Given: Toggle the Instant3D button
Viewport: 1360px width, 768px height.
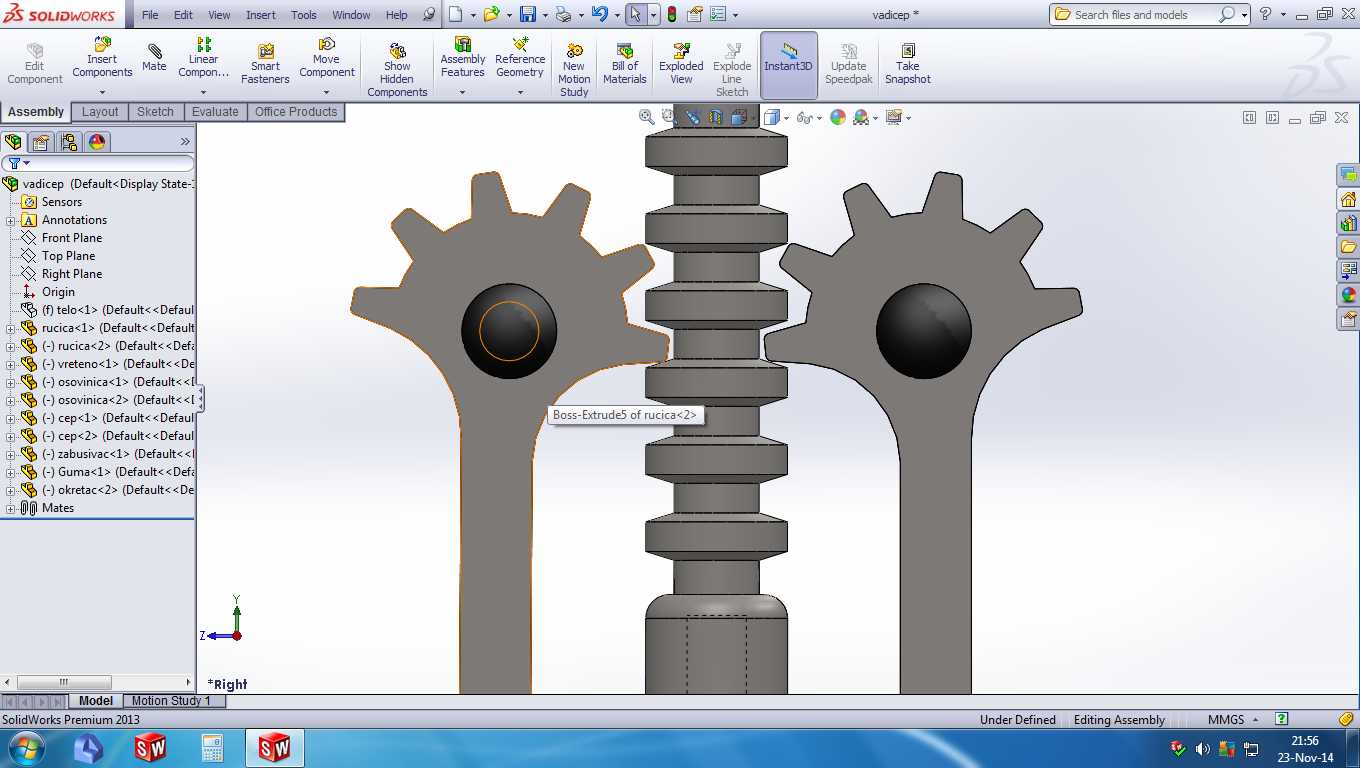Looking at the screenshot, I should click(x=789, y=65).
